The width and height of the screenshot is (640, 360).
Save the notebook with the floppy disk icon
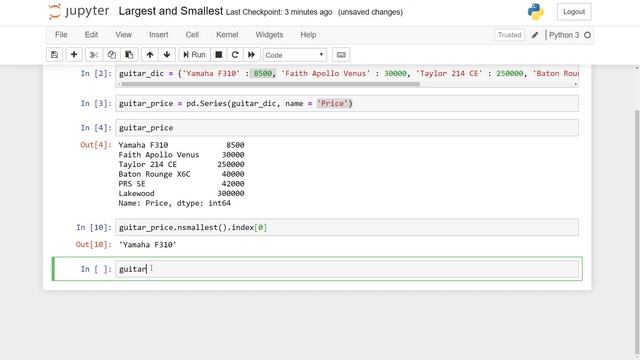(54, 55)
